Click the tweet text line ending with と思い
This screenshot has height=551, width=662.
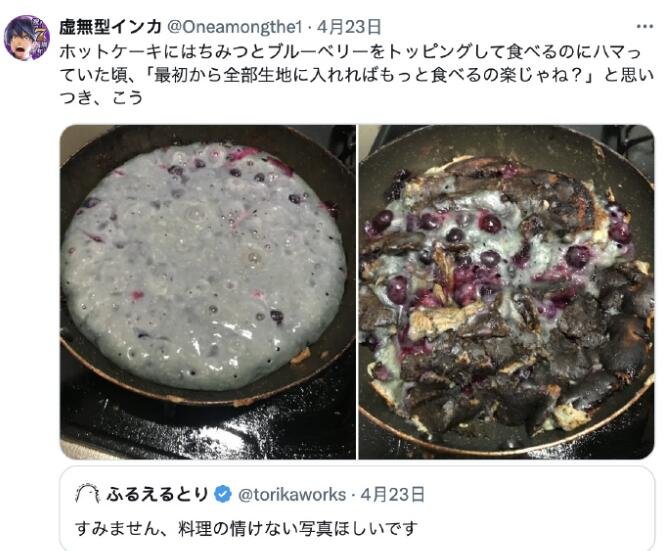pos(357,75)
